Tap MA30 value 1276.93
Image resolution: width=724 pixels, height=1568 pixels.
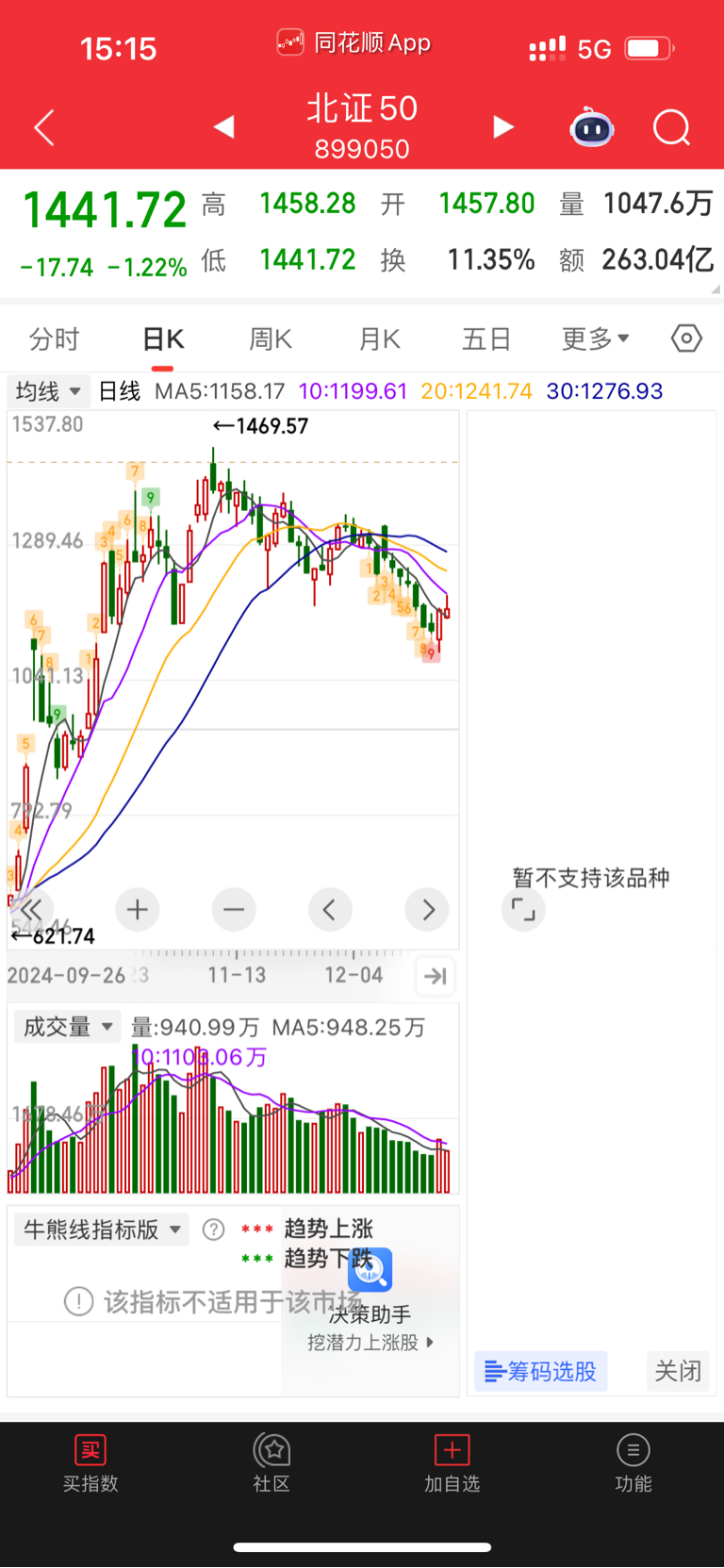pos(604,391)
